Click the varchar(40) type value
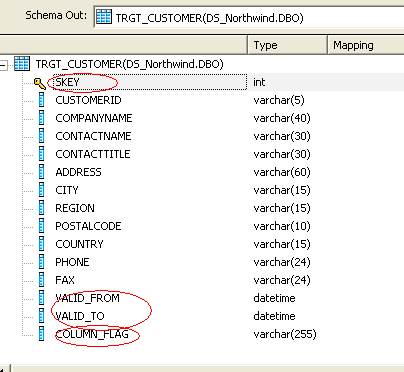The width and height of the screenshot is (404, 372). coord(282,118)
